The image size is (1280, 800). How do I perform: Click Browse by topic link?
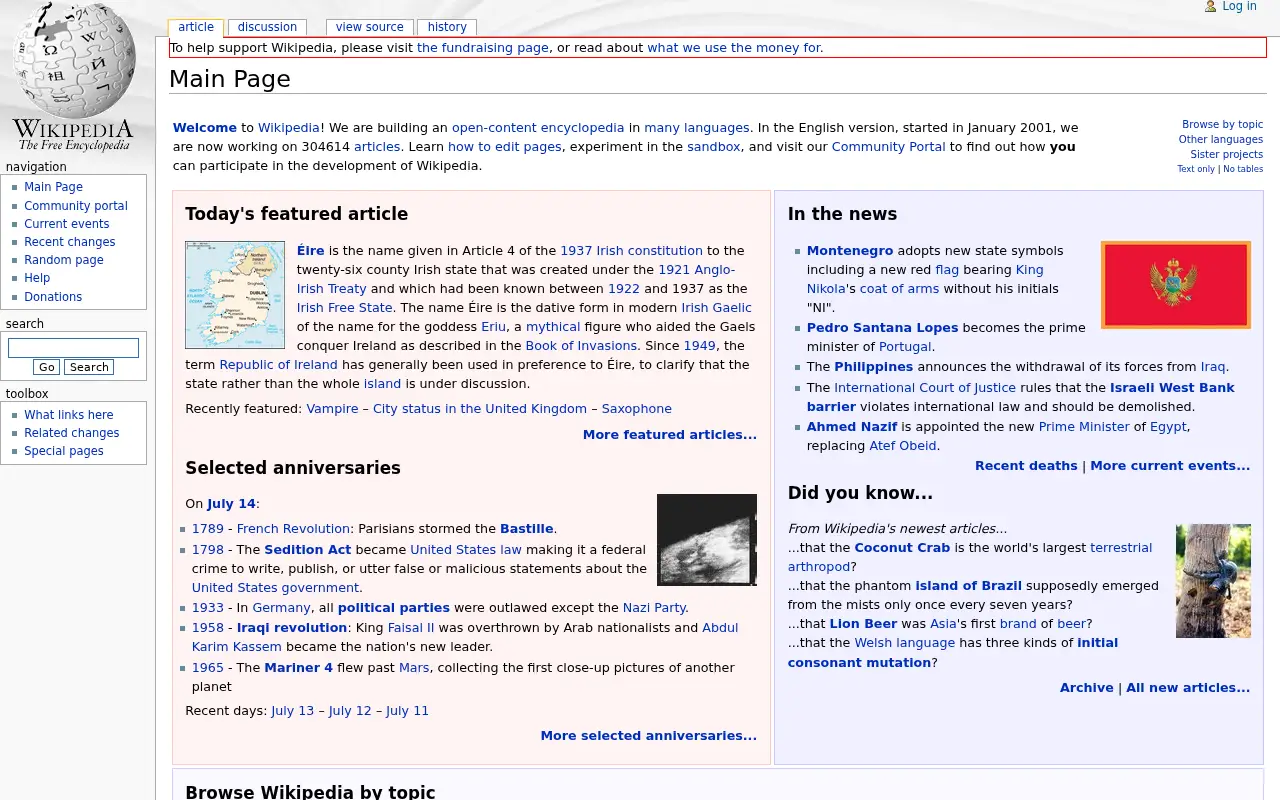click(x=1222, y=124)
